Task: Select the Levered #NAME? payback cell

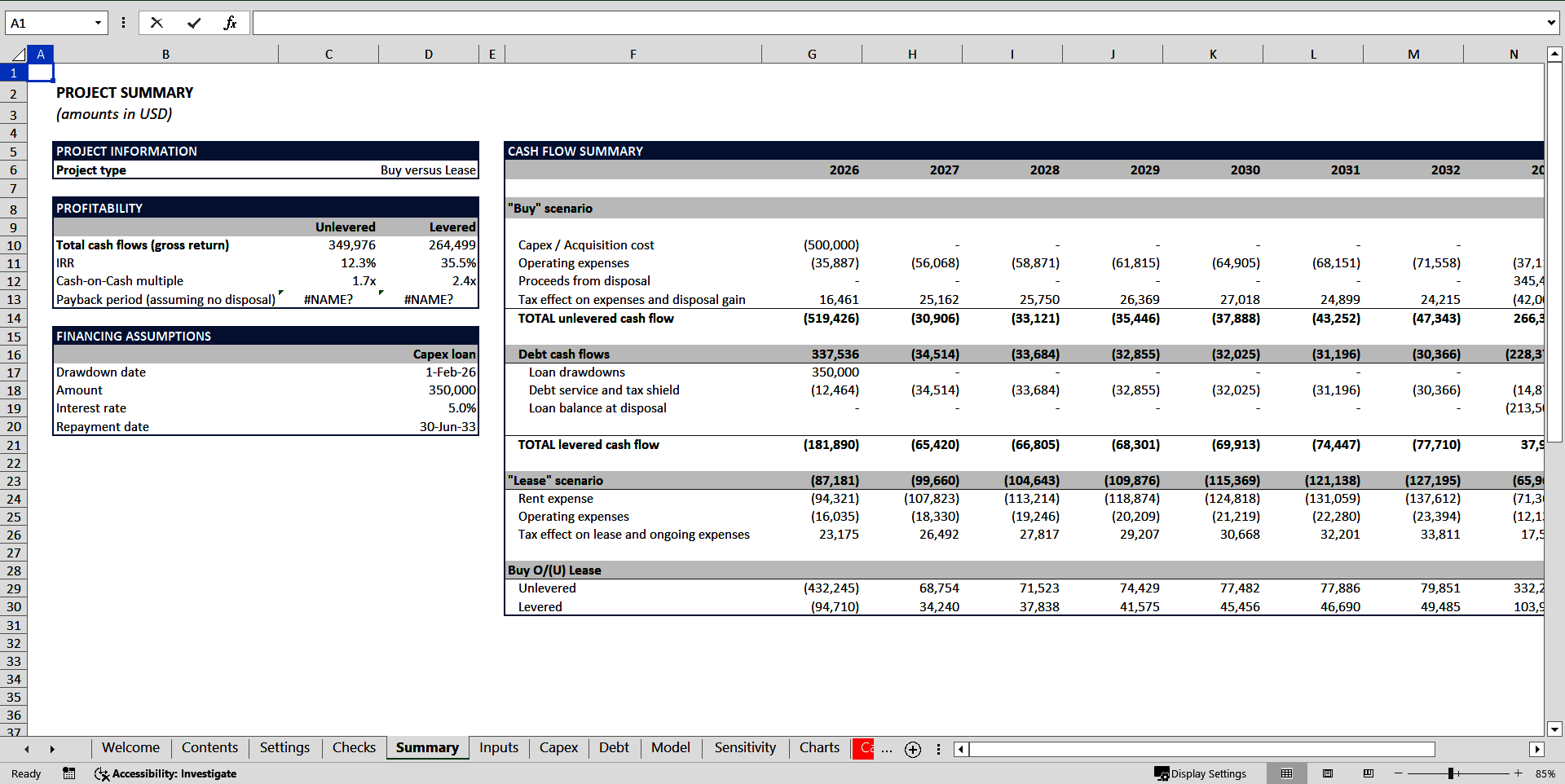Action: pos(429,299)
